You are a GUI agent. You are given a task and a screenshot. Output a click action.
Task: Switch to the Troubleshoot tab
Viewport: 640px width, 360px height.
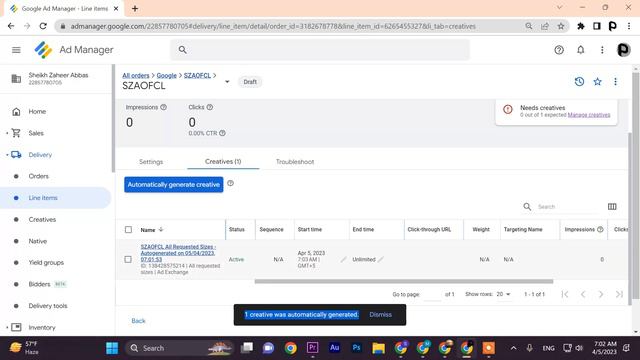[x=295, y=162]
